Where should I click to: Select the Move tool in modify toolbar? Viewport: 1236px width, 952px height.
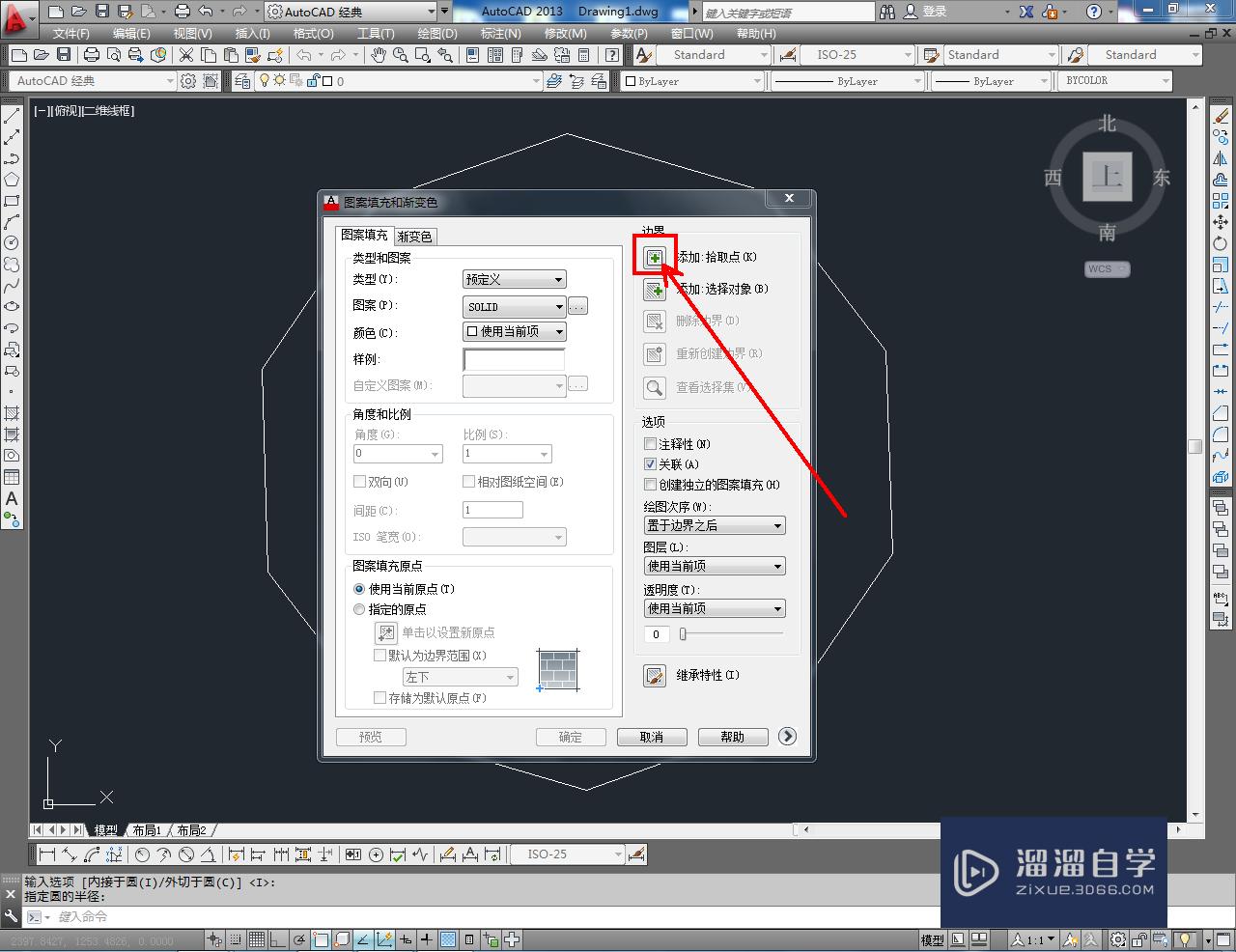[x=1221, y=222]
